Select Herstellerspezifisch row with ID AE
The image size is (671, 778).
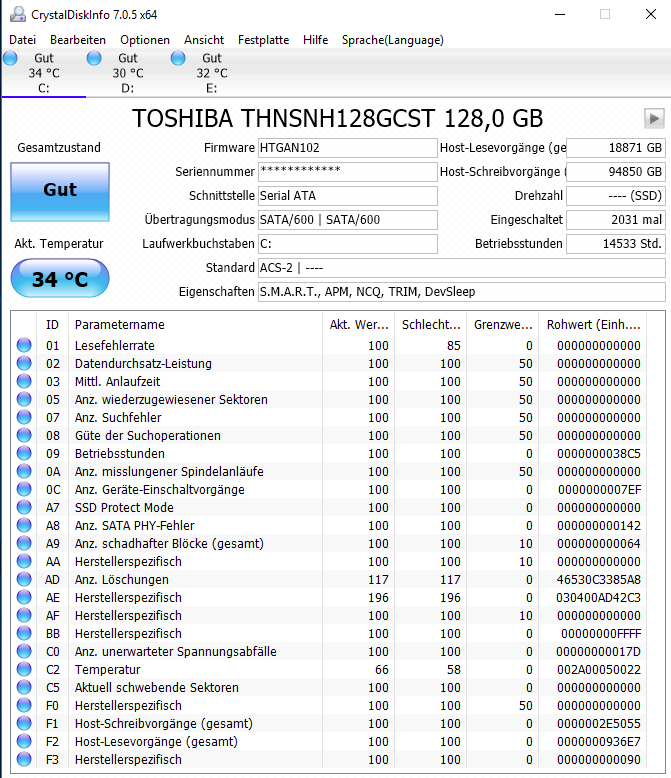coord(330,597)
